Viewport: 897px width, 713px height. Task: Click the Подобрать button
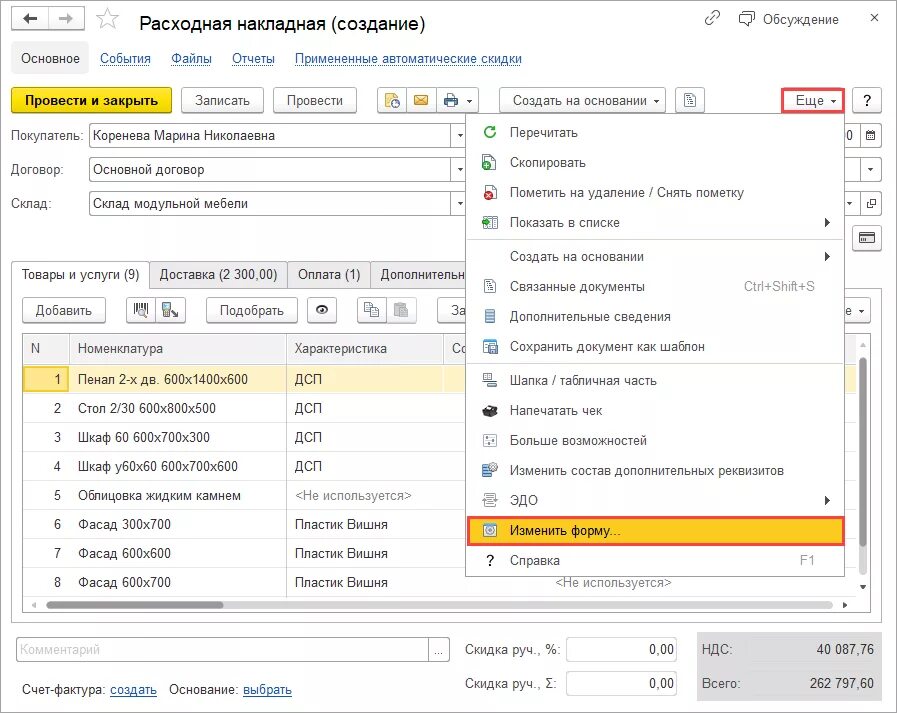coord(252,310)
